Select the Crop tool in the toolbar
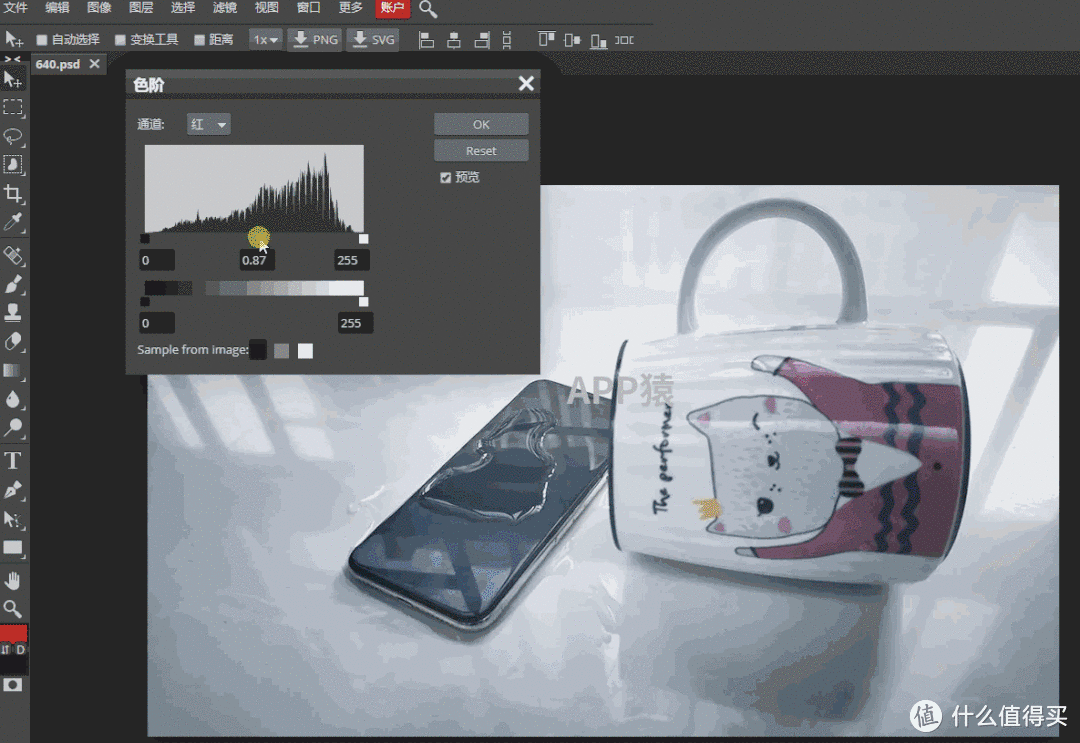 point(13,193)
